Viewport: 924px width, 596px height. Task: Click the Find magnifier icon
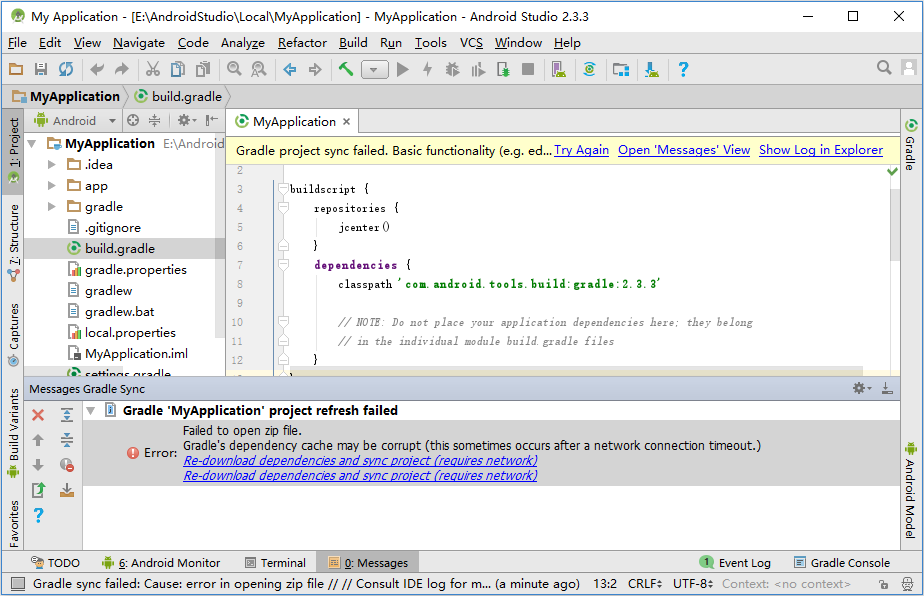pyautogui.click(x=234, y=70)
